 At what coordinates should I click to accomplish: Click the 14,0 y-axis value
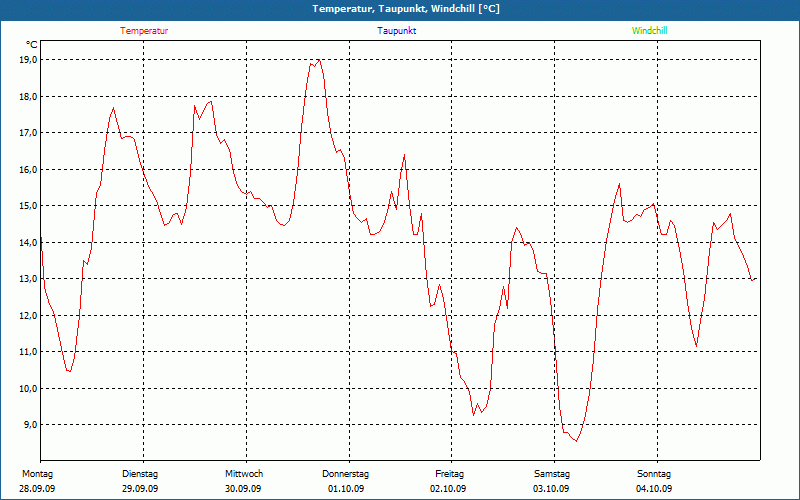(x=29, y=242)
